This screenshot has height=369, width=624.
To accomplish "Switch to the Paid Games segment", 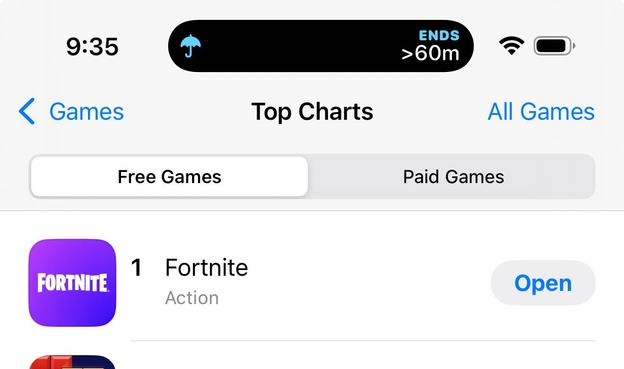I will (x=453, y=177).
